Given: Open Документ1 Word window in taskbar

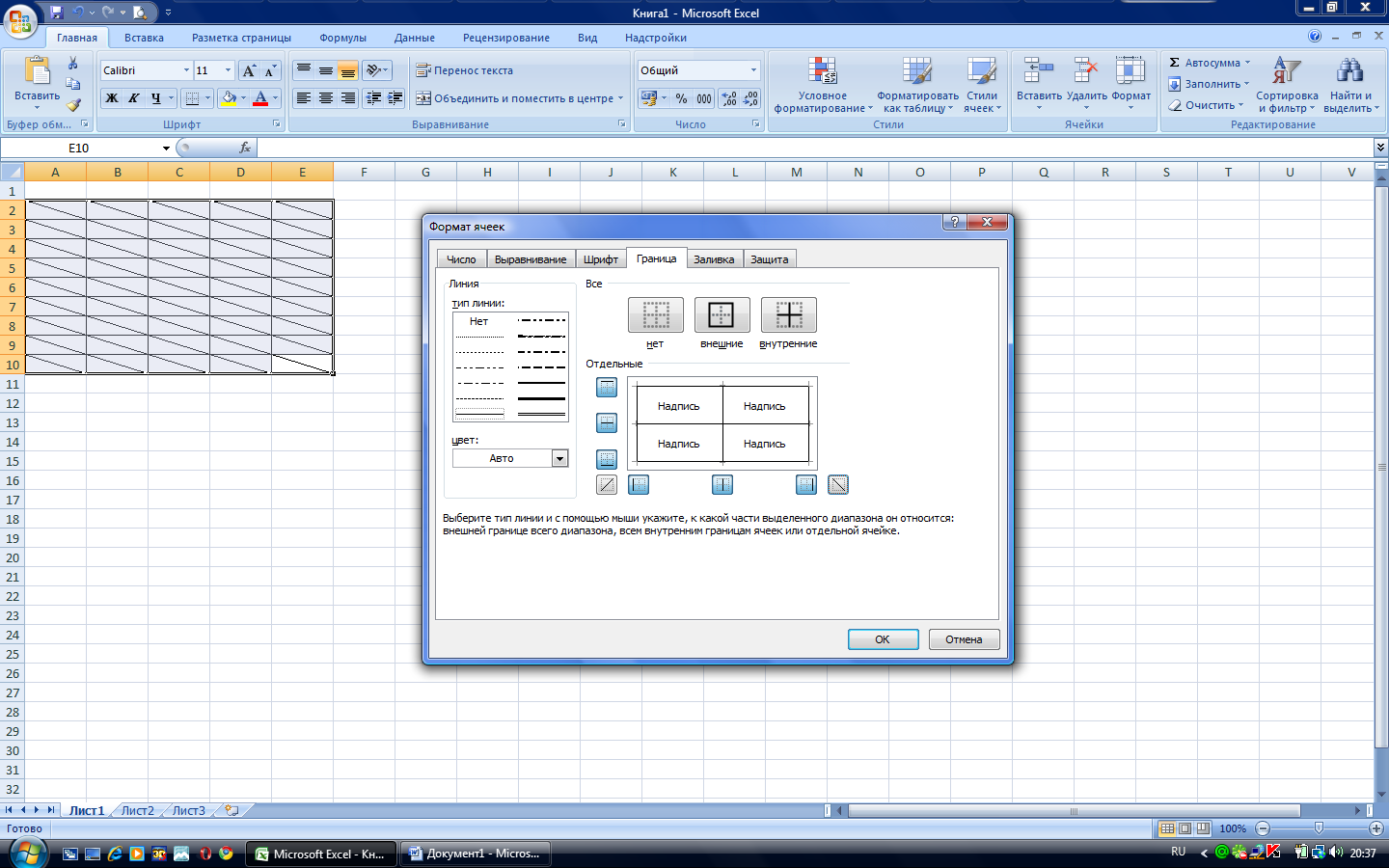Looking at the screenshot, I should click(x=475, y=854).
